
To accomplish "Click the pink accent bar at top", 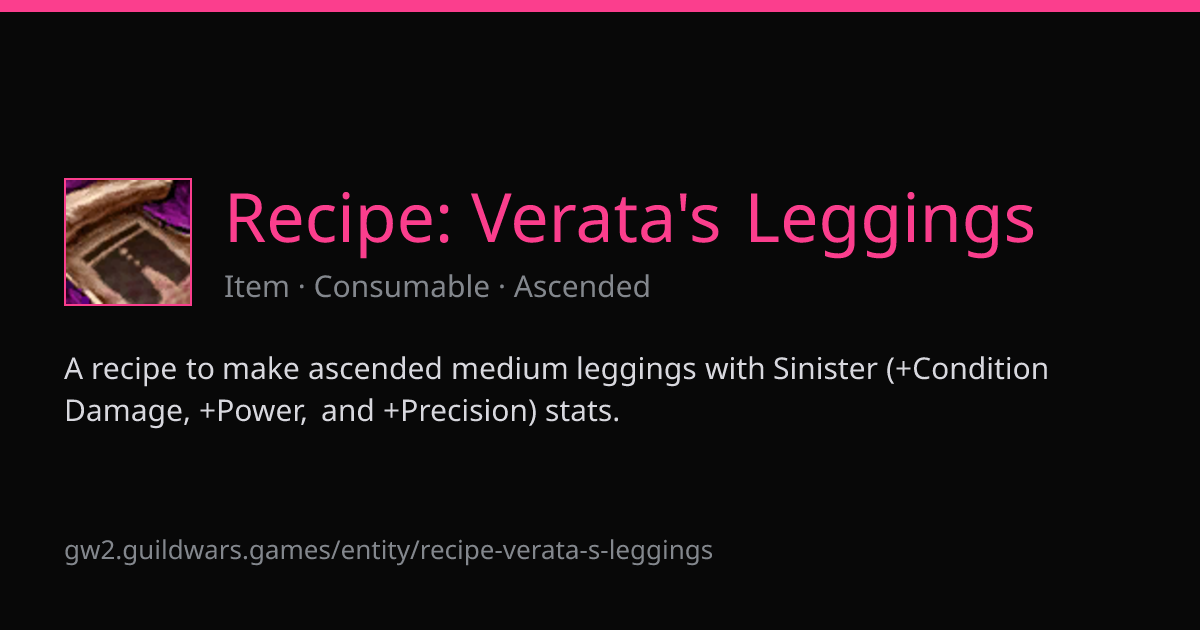I will coord(600,6).
